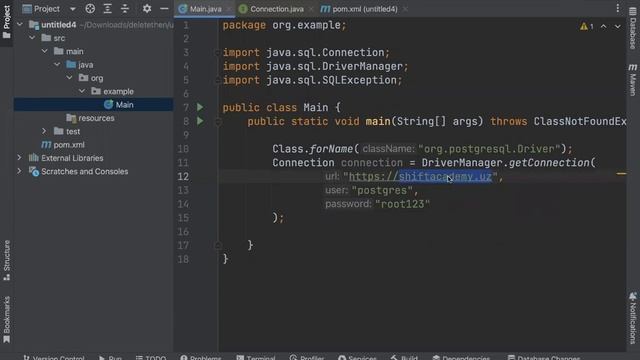Screen dimensions: 640x360
Task: Go to next highlighted error arrow
Action: click(x=618, y=27)
